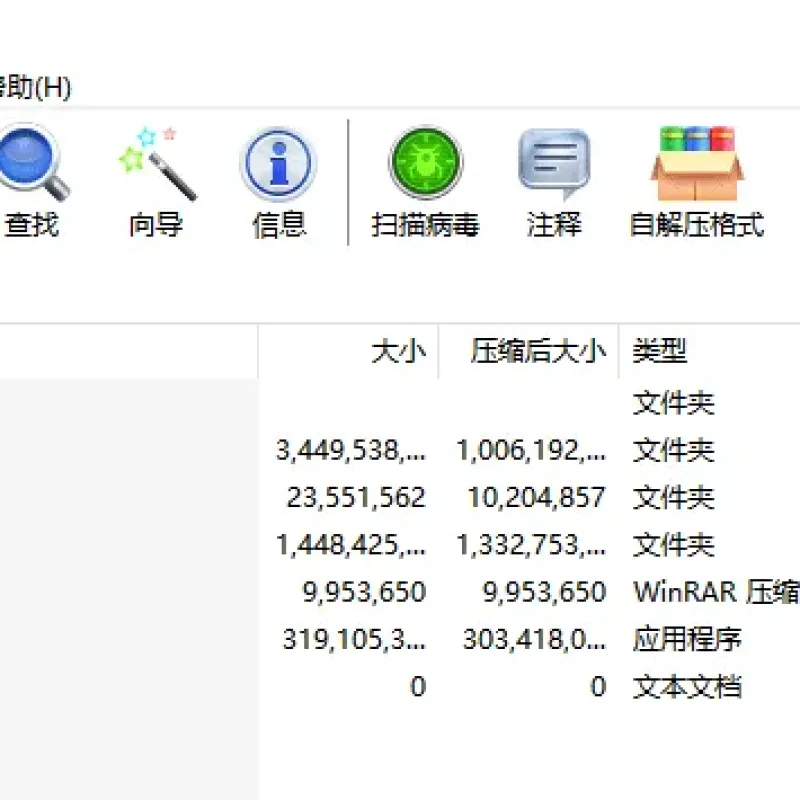This screenshot has height=800, width=800.
Task: Run 扫描病毒 virus scan icon
Action: pyautogui.click(x=426, y=162)
